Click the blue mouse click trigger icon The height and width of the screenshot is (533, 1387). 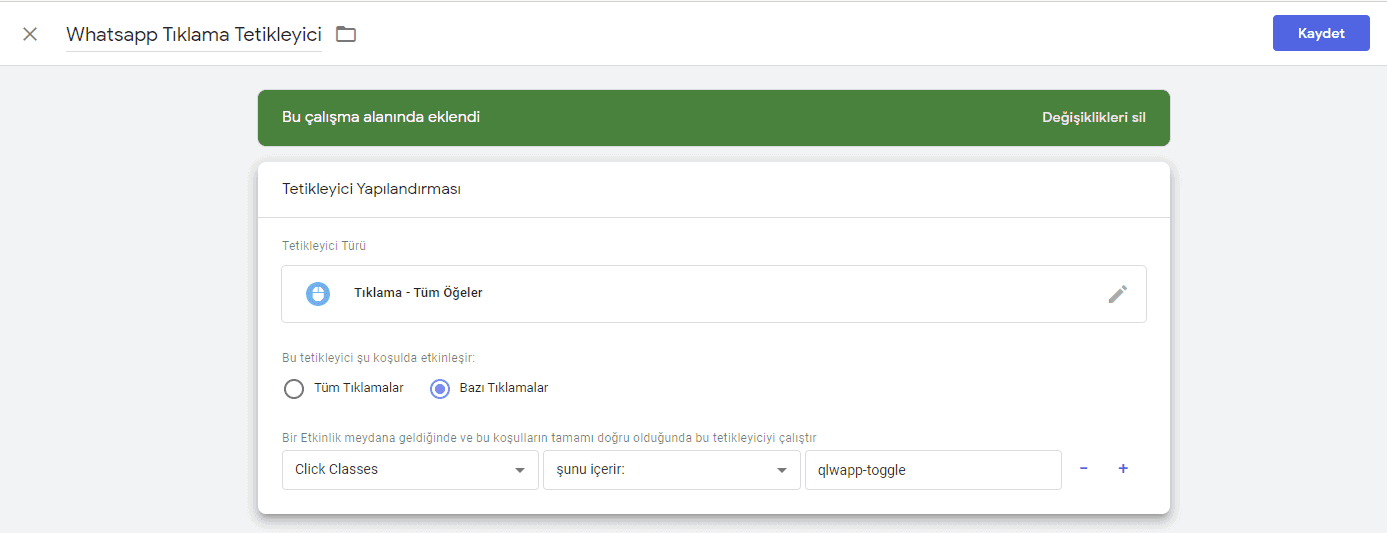(x=318, y=294)
